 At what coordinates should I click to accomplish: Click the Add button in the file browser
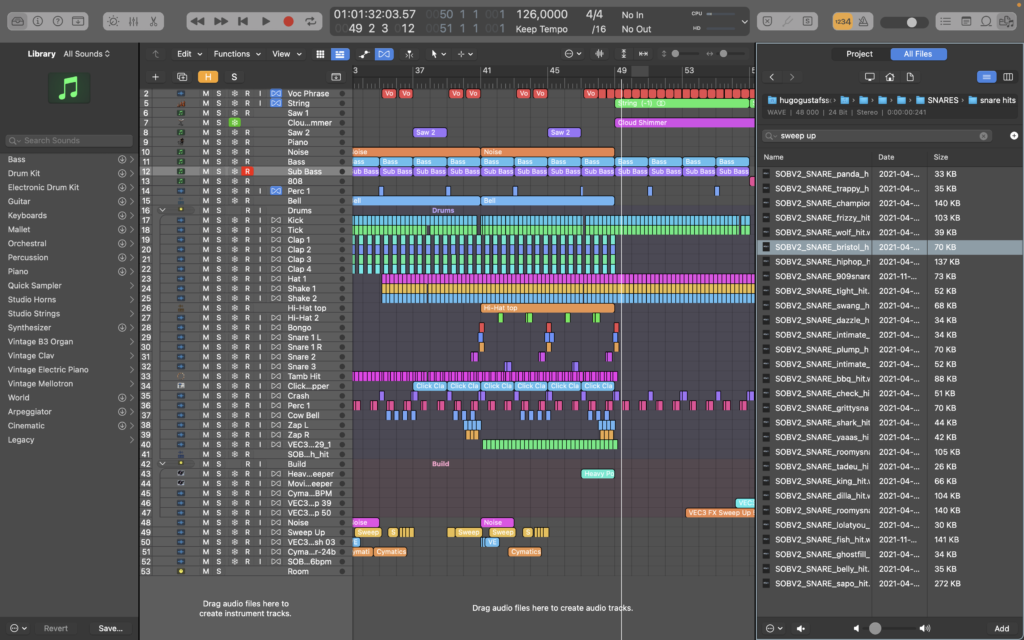click(1001, 628)
